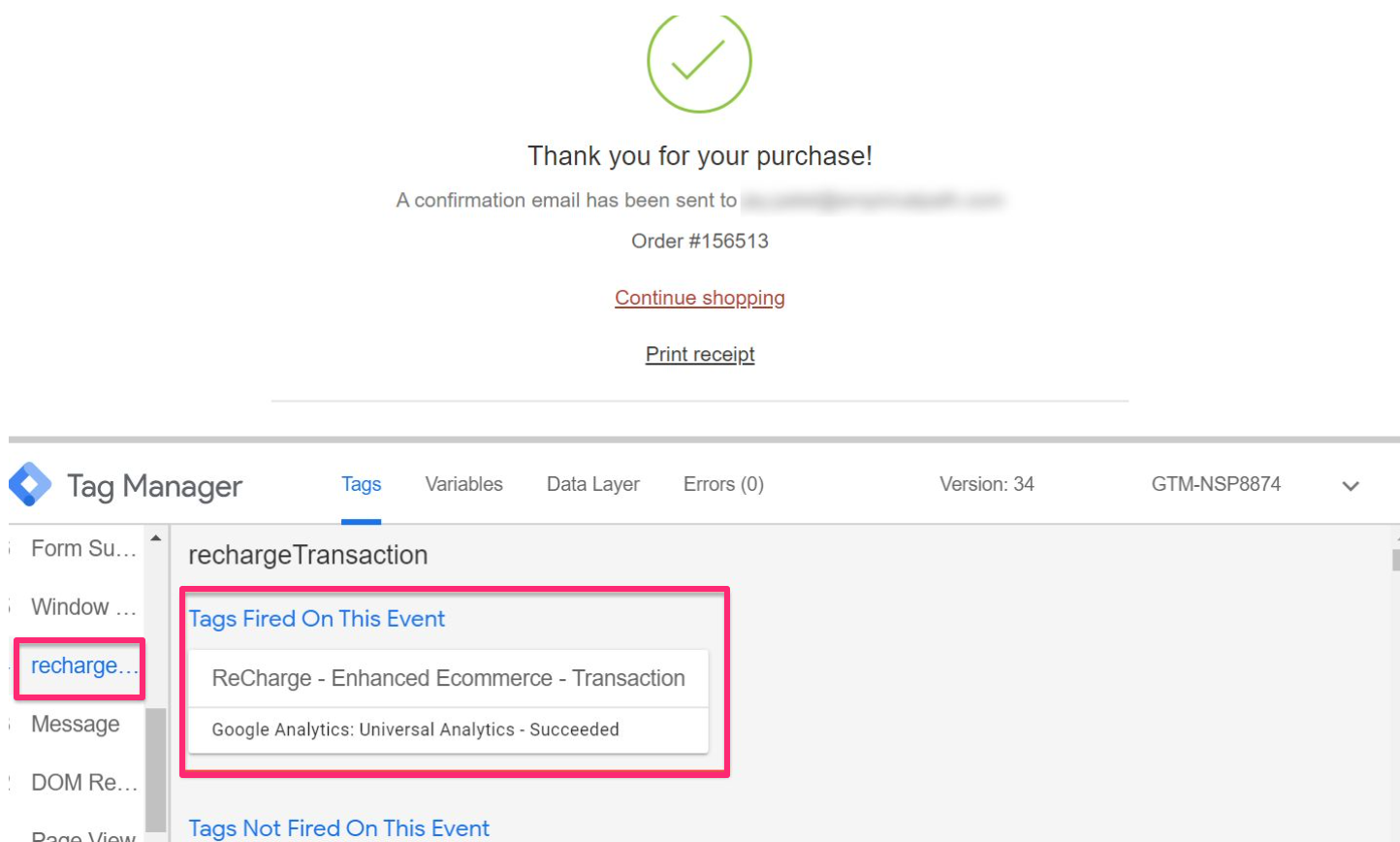Click the Google Tag Manager logo icon
Viewport: 1400px width, 842px height.
pos(30,484)
